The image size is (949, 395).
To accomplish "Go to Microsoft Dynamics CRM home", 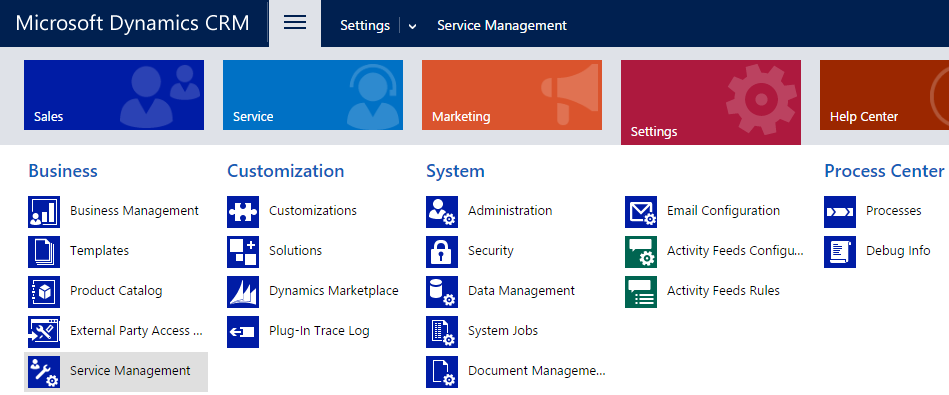I will coord(133,23).
